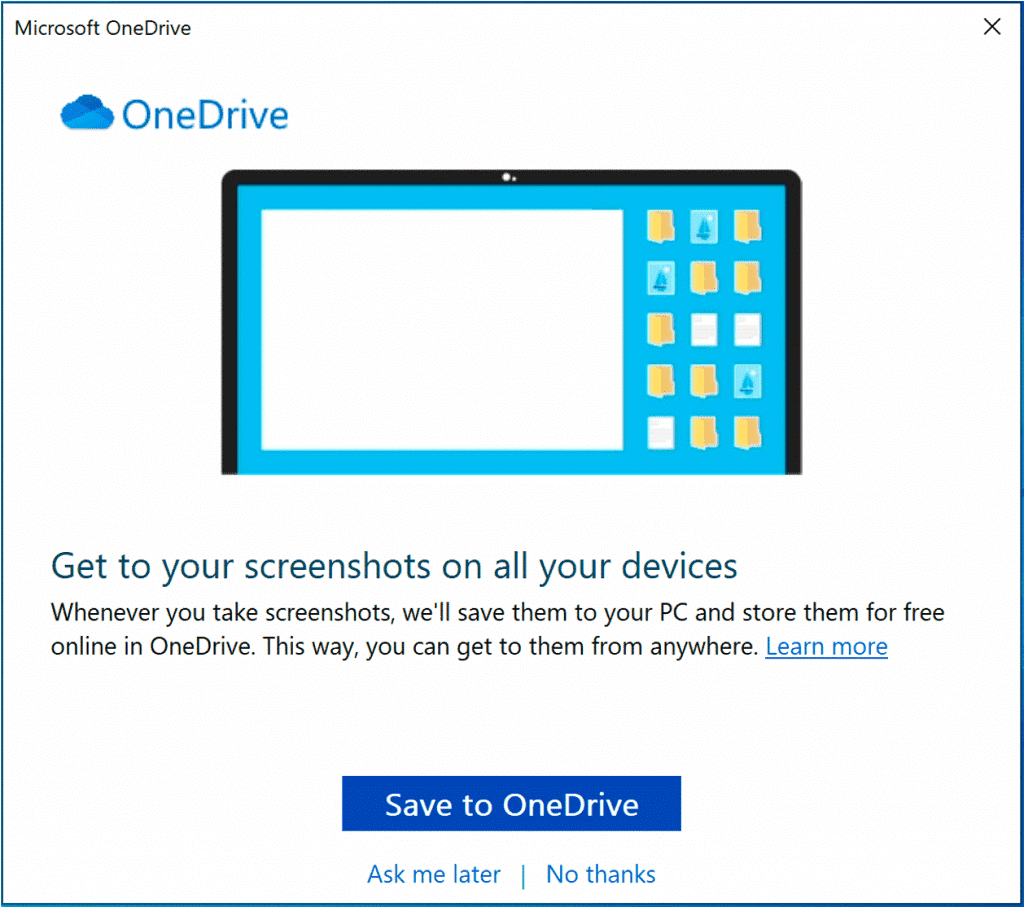Click the sailboat picture icon in the second icon row
Screen dimensions: 1024x907
661,278
